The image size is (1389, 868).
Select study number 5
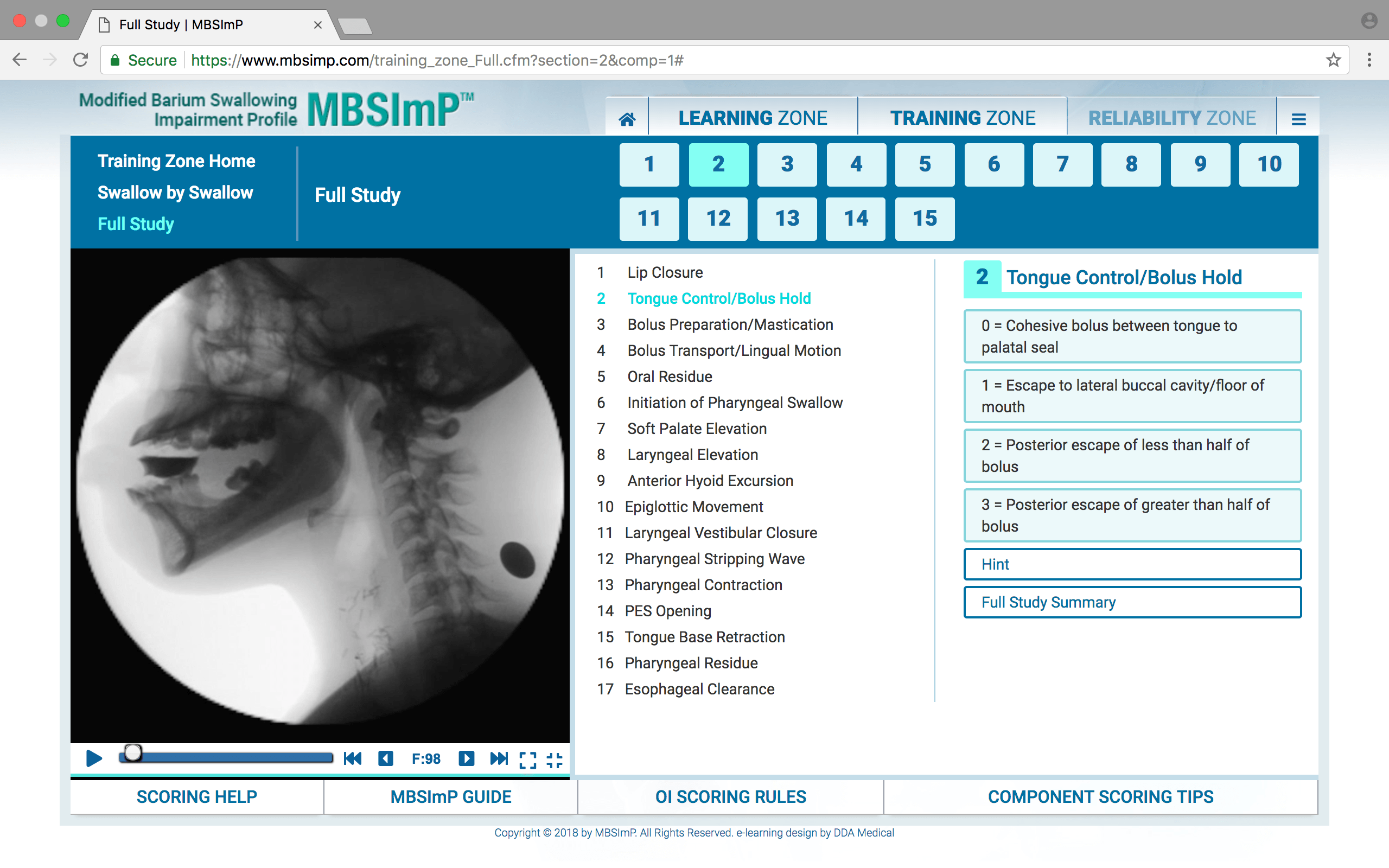(925, 165)
